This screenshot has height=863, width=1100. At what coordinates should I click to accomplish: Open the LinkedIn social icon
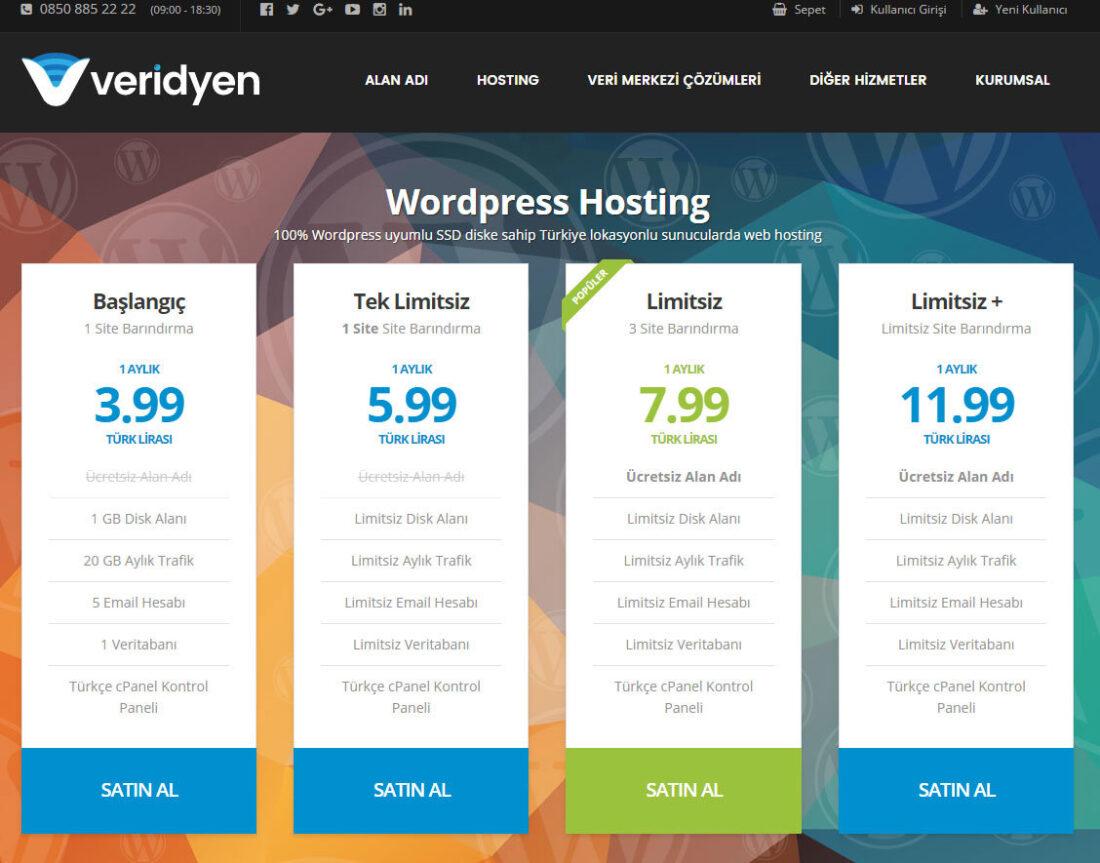pyautogui.click(x=405, y=10)
